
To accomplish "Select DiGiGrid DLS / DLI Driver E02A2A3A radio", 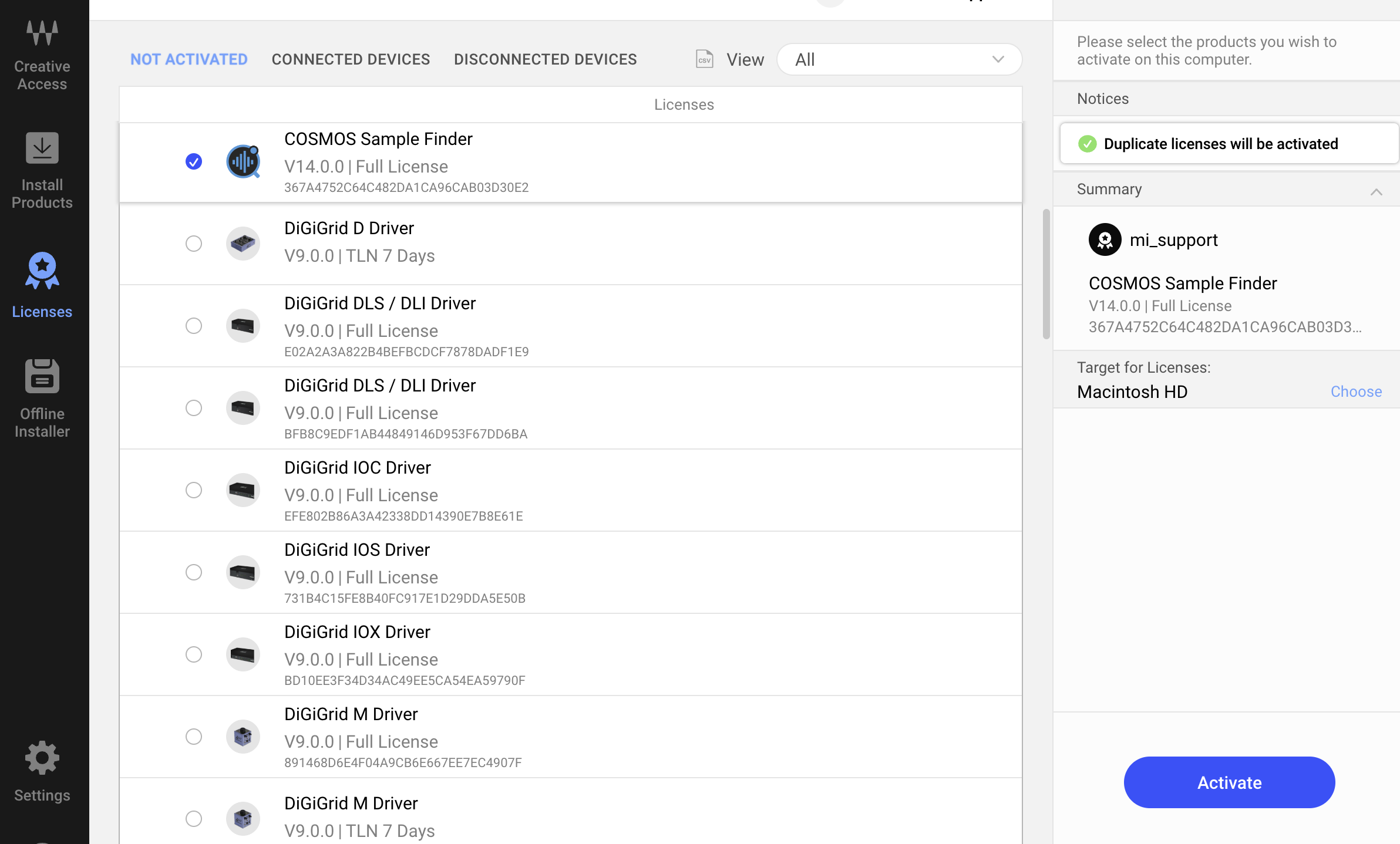I will [194, 326].
